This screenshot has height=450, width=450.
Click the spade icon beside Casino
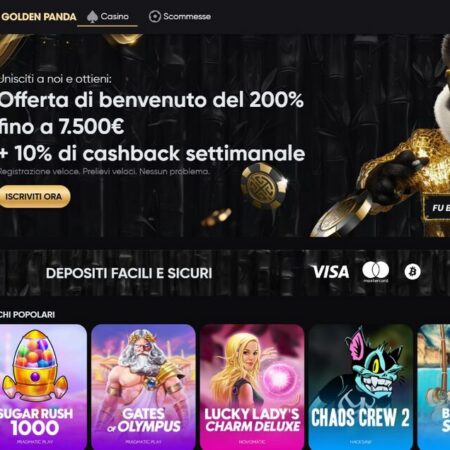(92, 16)
